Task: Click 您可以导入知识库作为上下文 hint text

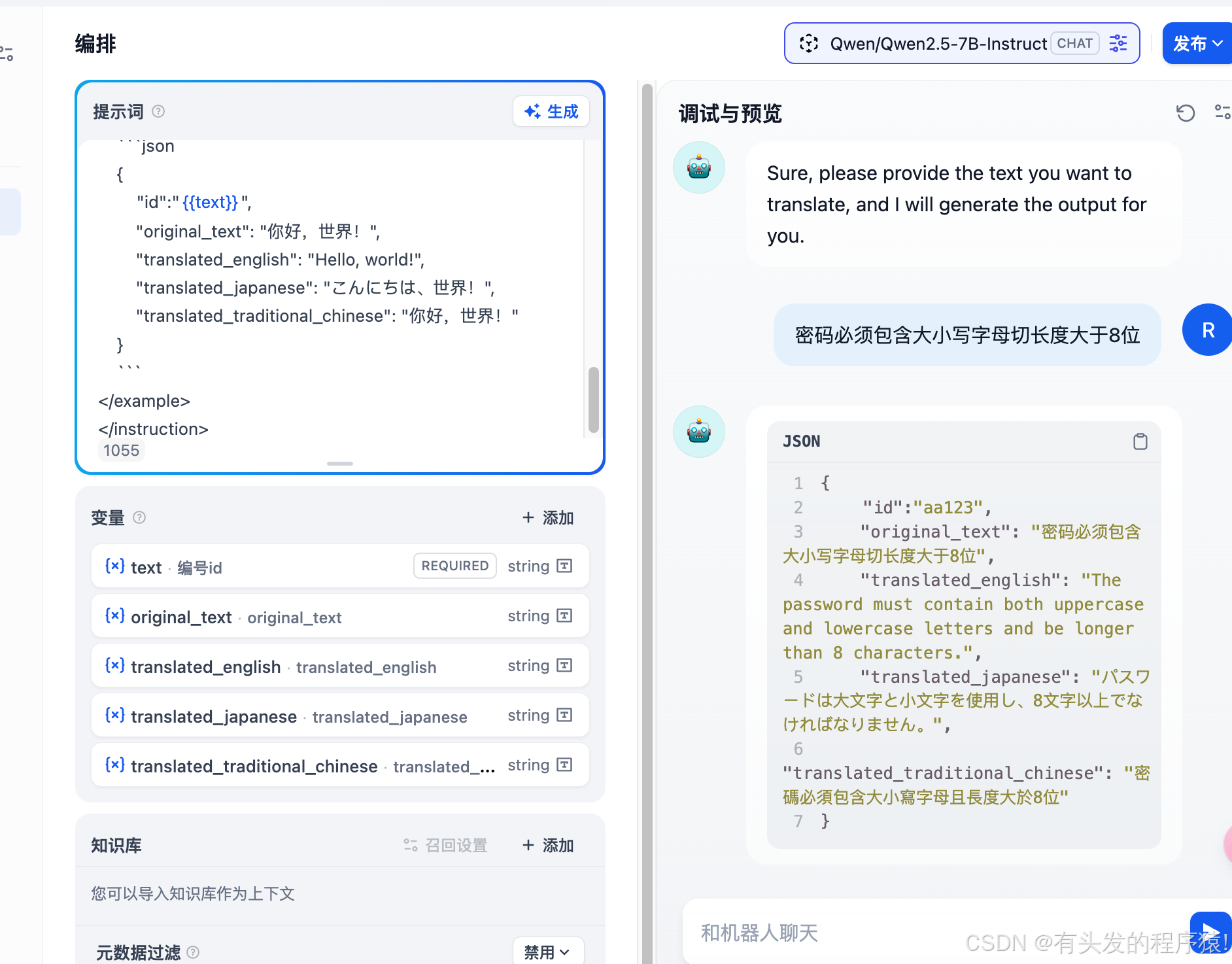Action: tap(193, 893)
